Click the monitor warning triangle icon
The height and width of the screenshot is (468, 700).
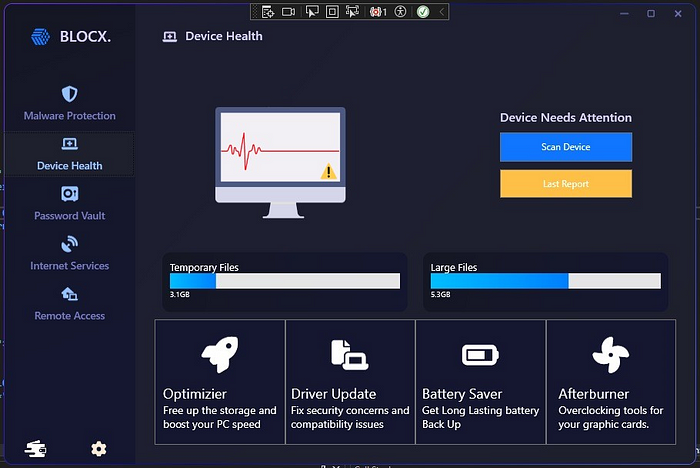click(329, 171)
